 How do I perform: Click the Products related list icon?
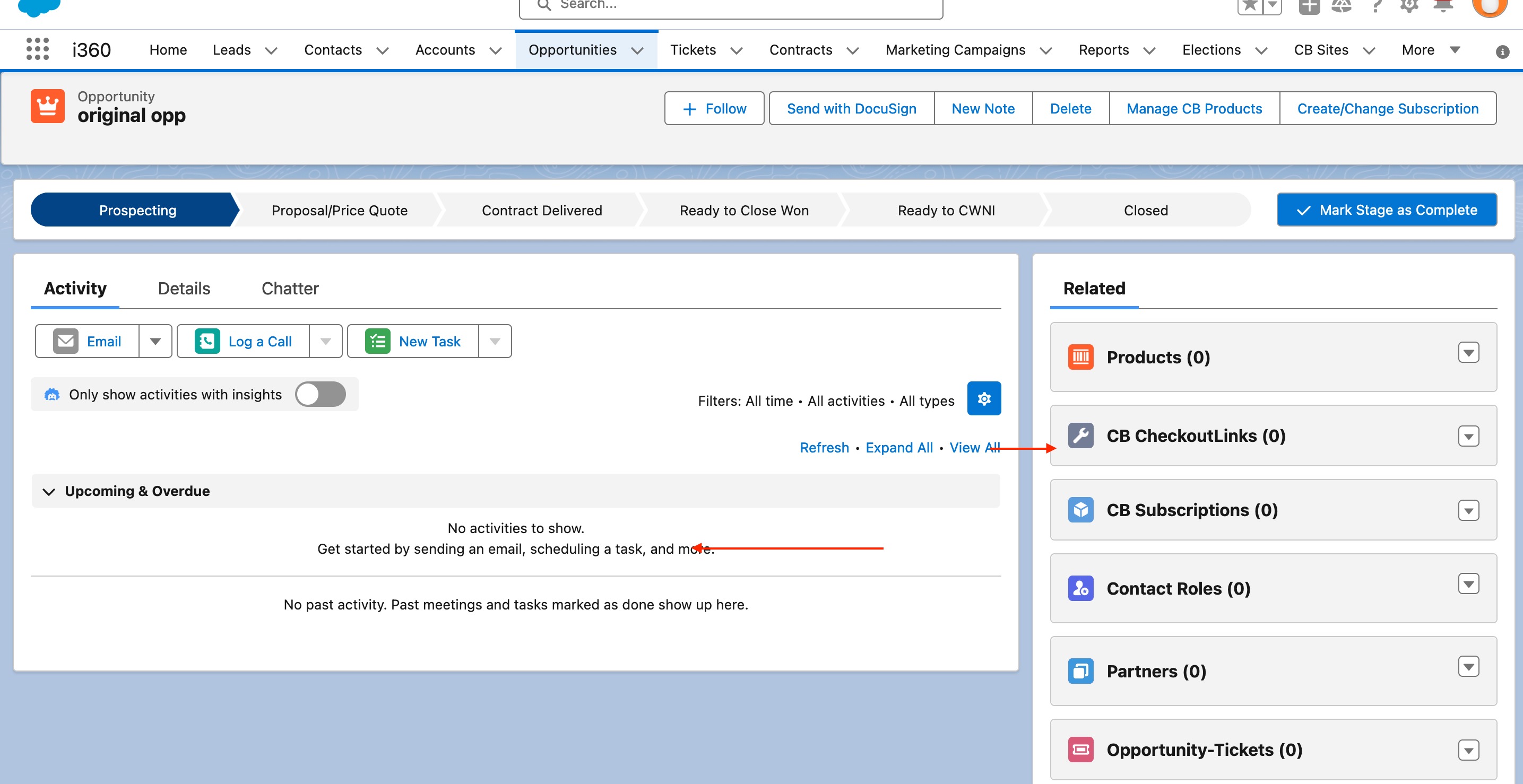(1080, 357)
